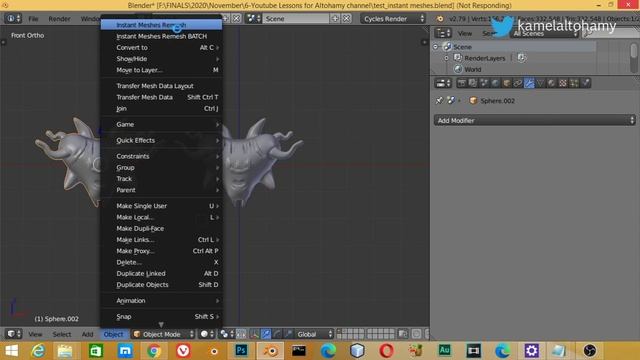Open the Cycles Render engine dropdown
This screenshot has height=360, width=640.
tap(393, 19)
